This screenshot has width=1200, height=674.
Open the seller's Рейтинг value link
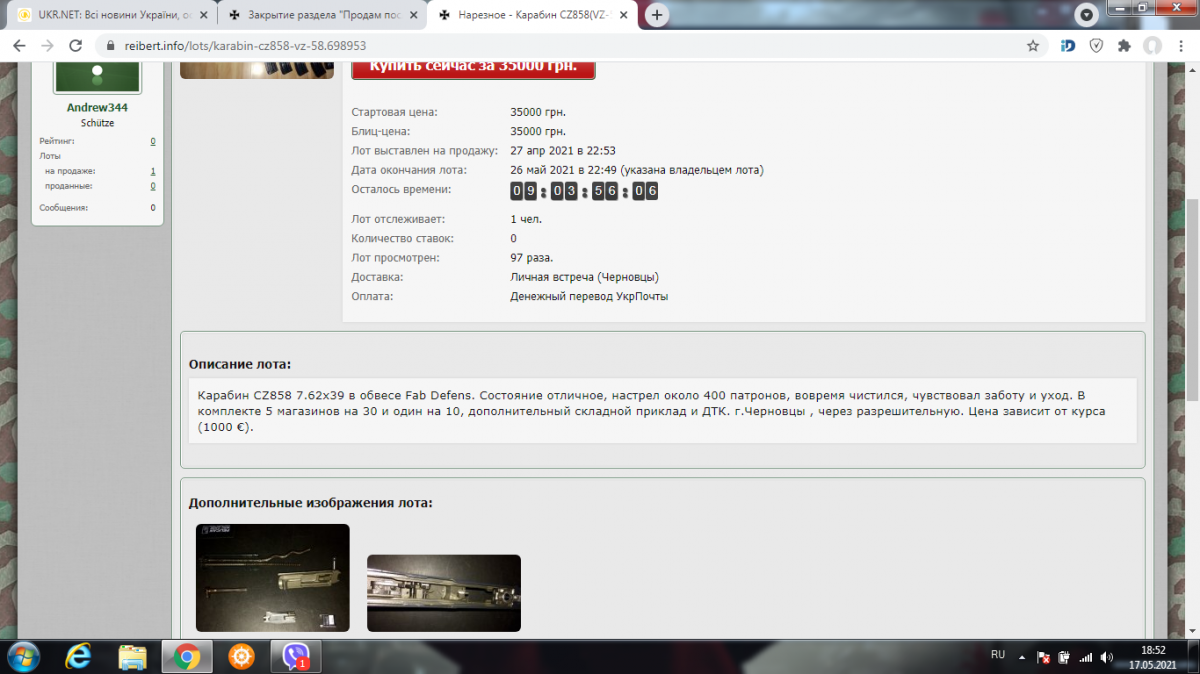point(153,141)
